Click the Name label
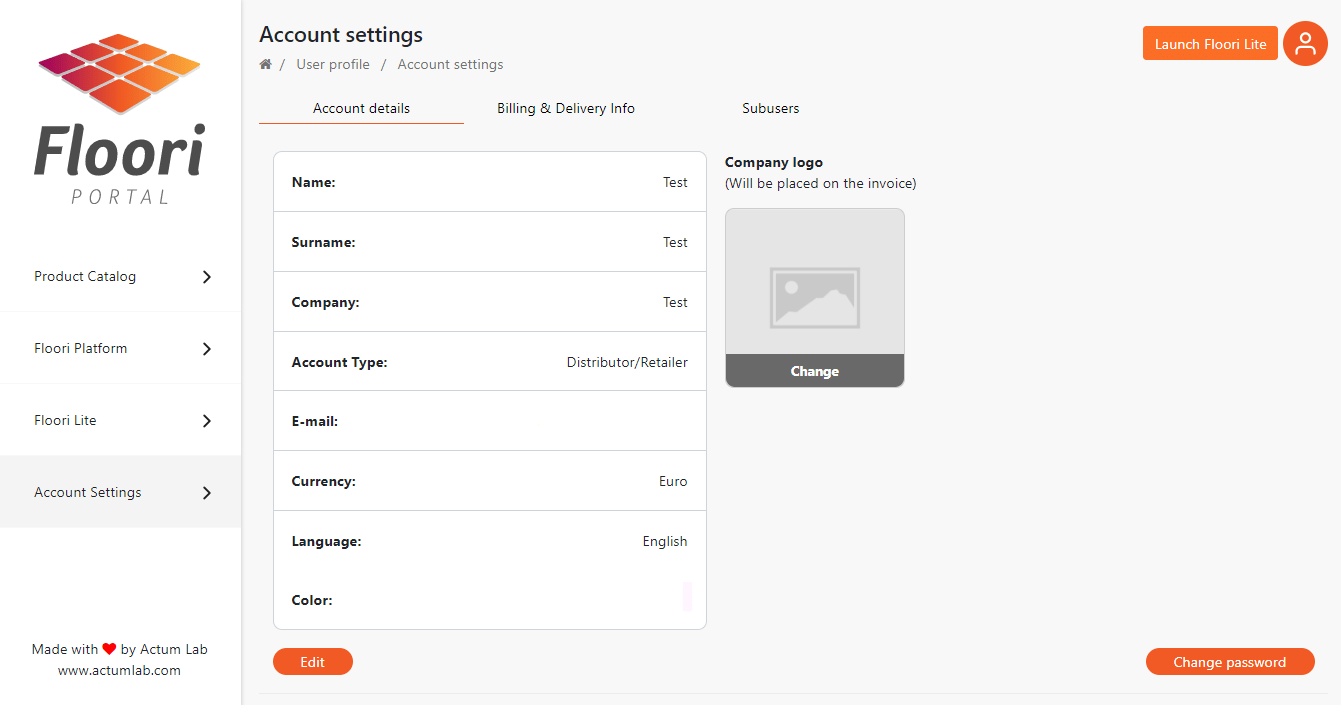1341x705 pixels. tap(314, 182)
